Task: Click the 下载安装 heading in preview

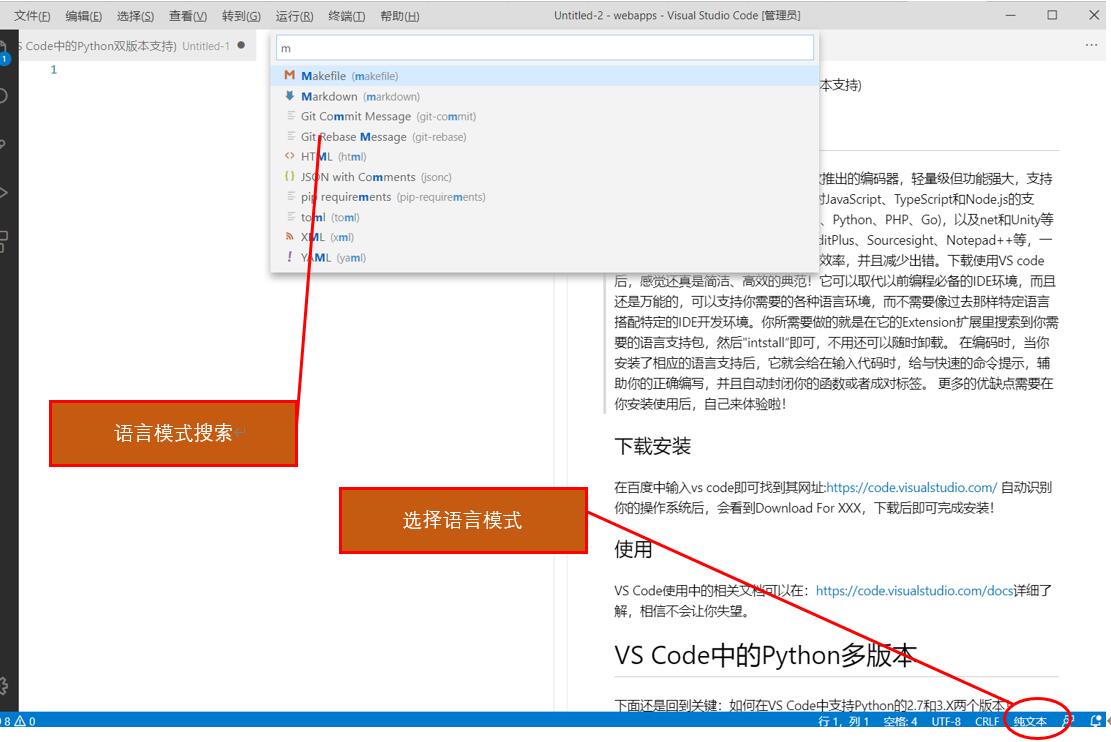Action: click(652, 446)
